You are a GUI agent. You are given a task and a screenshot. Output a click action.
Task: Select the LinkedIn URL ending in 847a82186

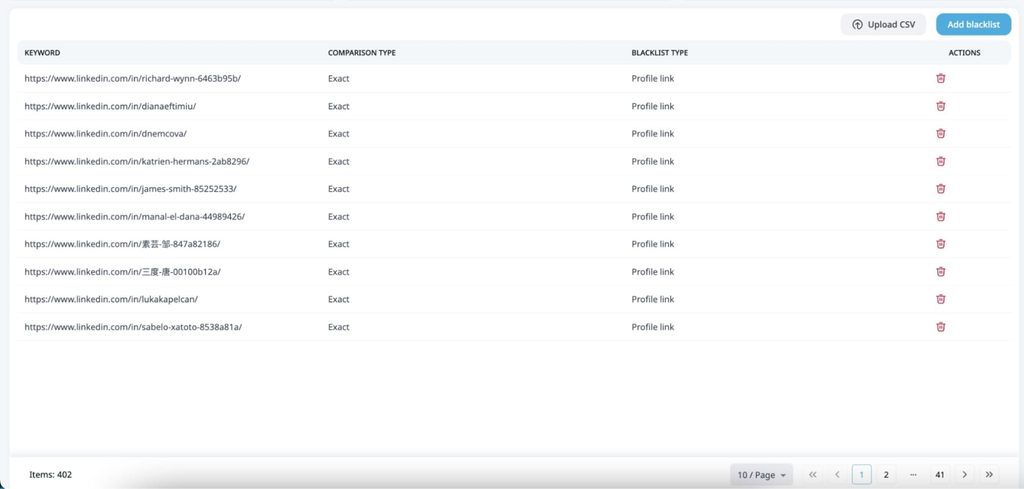pyautogui.click(x=122, y=244)
